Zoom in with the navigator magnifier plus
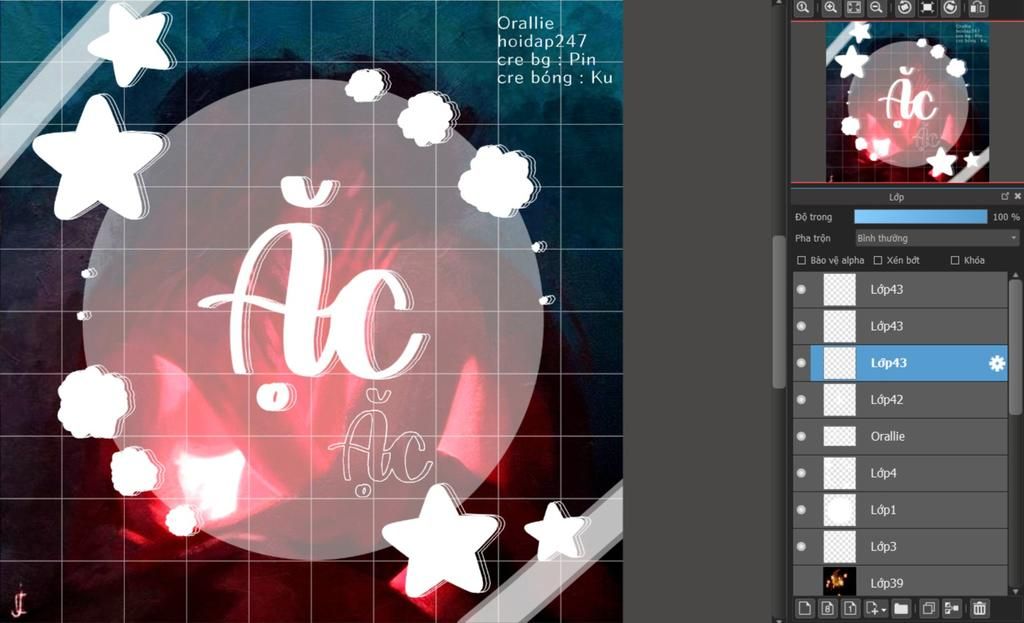Screen dimensions: 1024x623 click(831, 8)
